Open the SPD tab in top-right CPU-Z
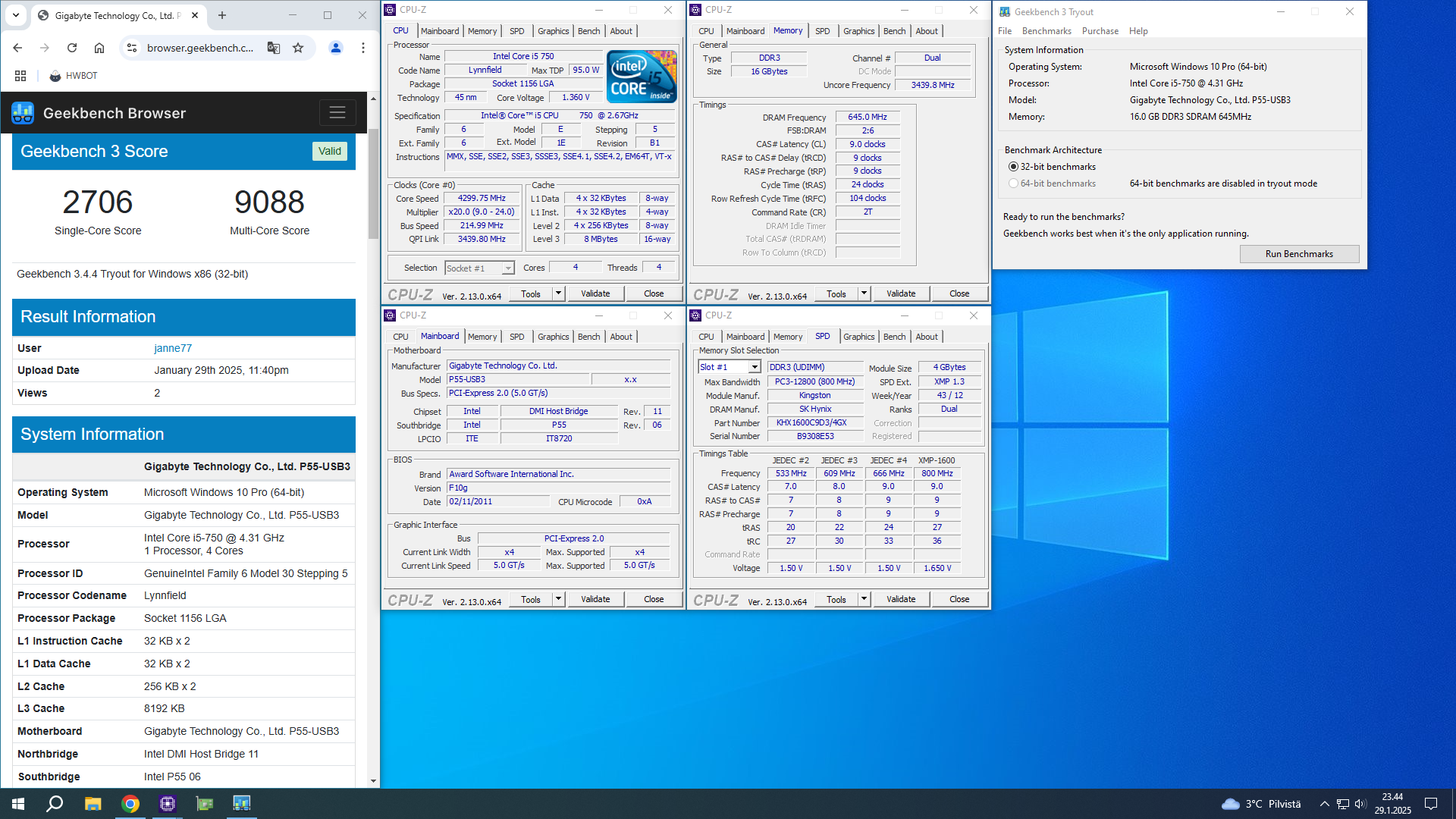Image resolution: width=1456 pixels, height=819 pixels. (822, 31)
